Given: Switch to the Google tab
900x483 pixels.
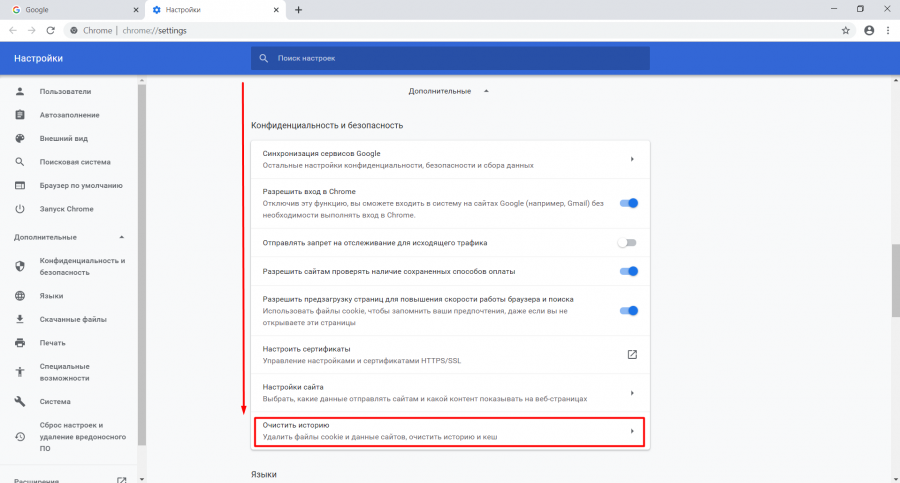Looking at the screenshot, I should tap(70, 9).
